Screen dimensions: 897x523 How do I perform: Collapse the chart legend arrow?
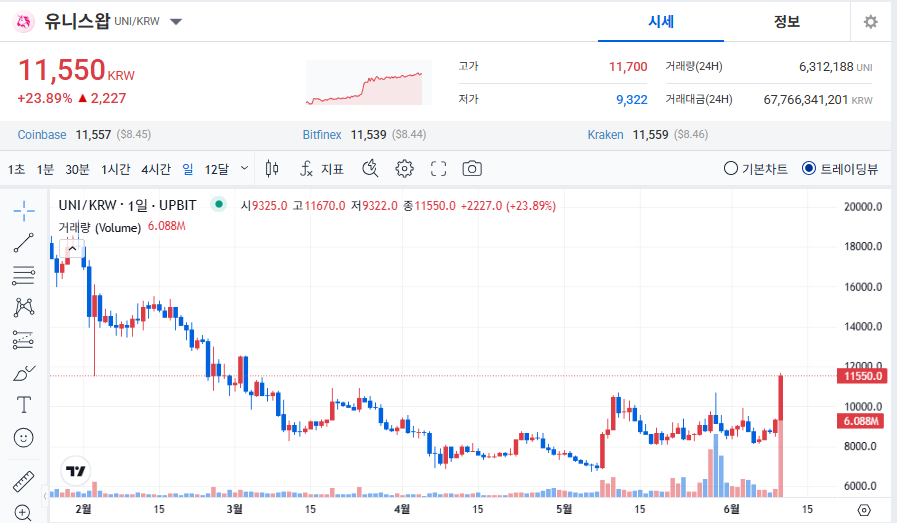pos(73,249)
